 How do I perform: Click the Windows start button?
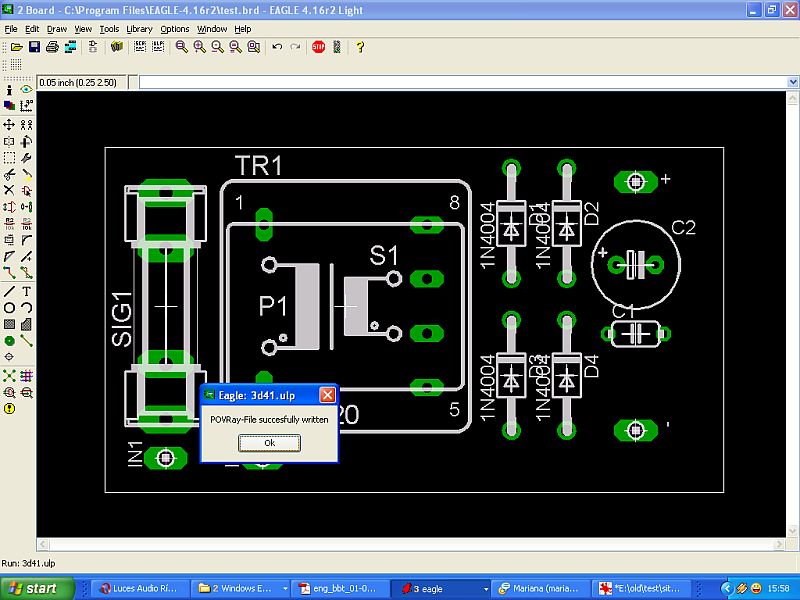[37, 588]
